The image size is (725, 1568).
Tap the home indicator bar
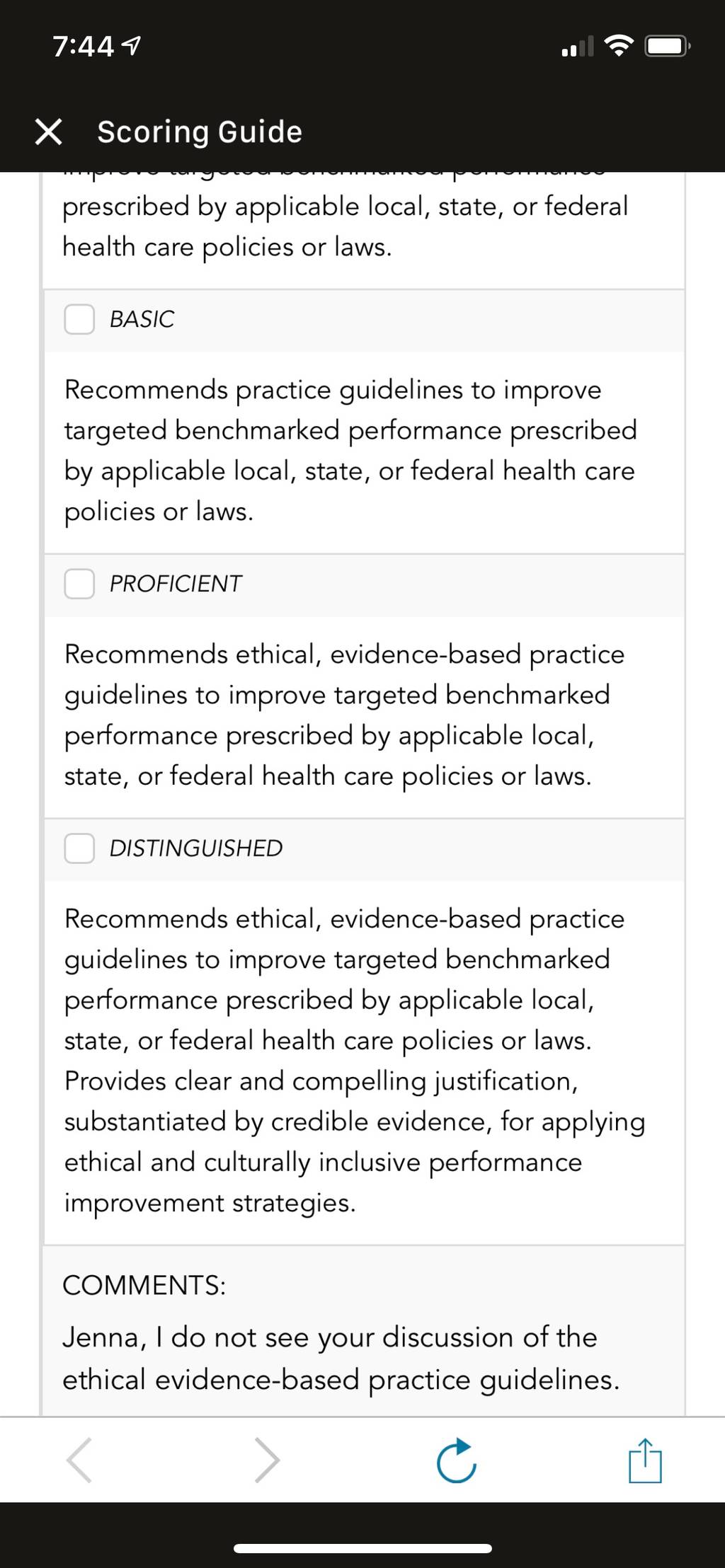362,1549
